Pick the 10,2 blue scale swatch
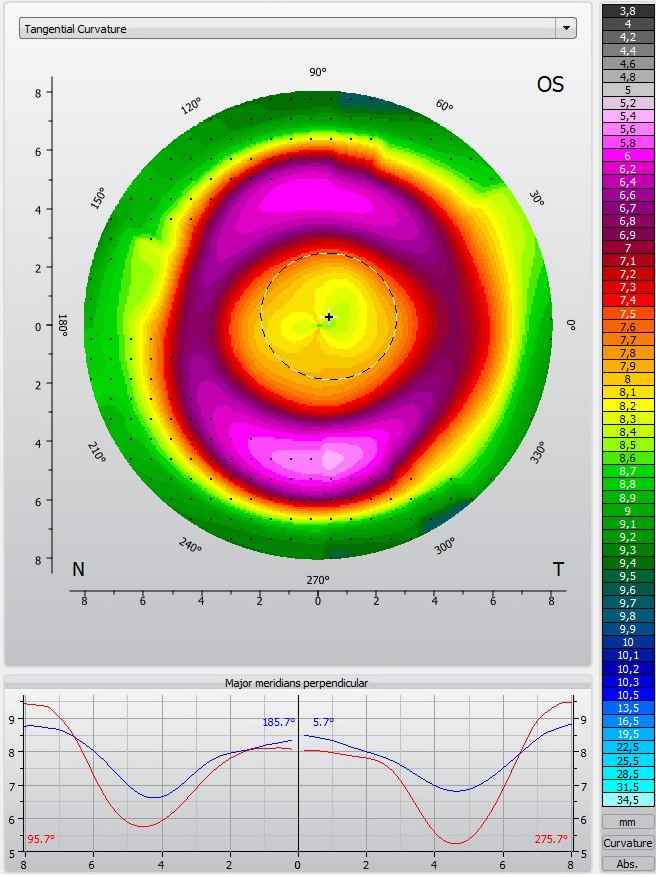Viewport: 656px width, 877px height. click(x=627, y=668)
